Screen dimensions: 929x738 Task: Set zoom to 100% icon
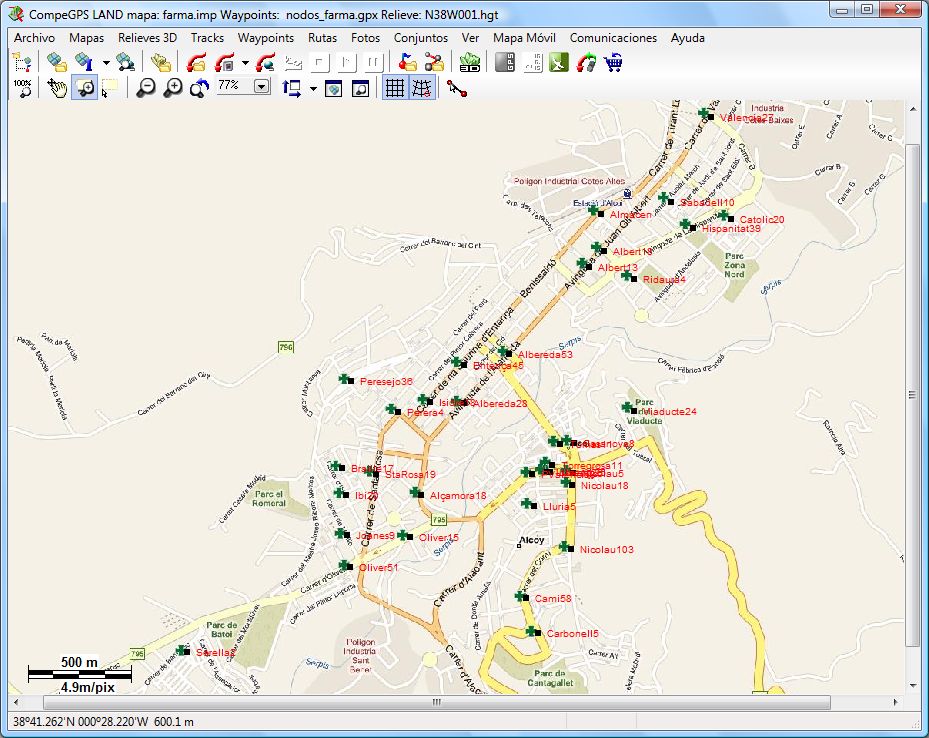(x=22, y=88)
